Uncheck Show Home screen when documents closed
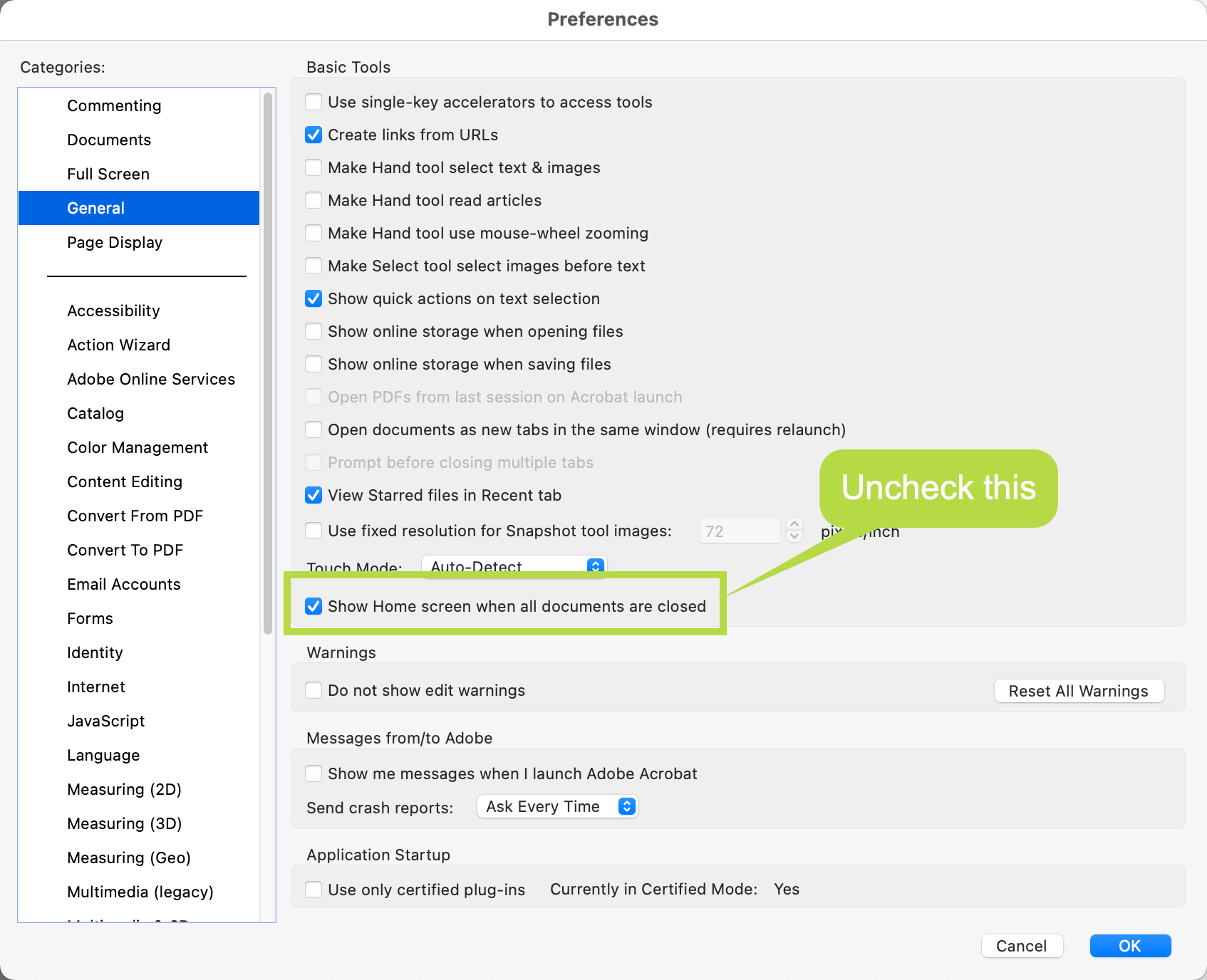 314,606
